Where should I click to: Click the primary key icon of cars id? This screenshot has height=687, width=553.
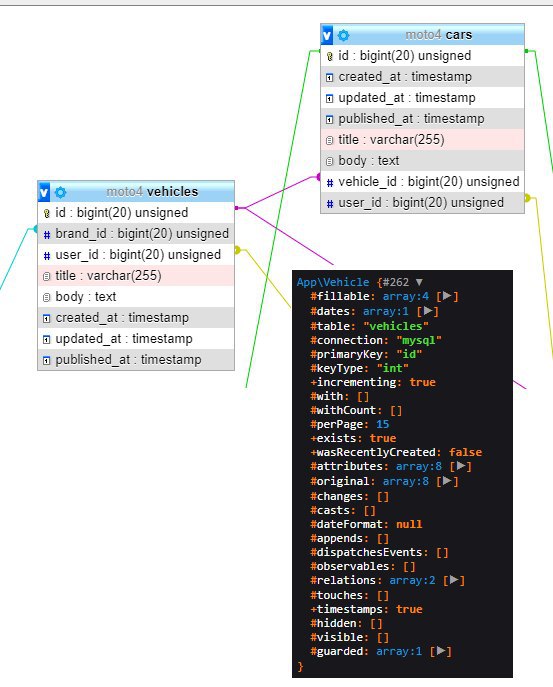point(330,57)
